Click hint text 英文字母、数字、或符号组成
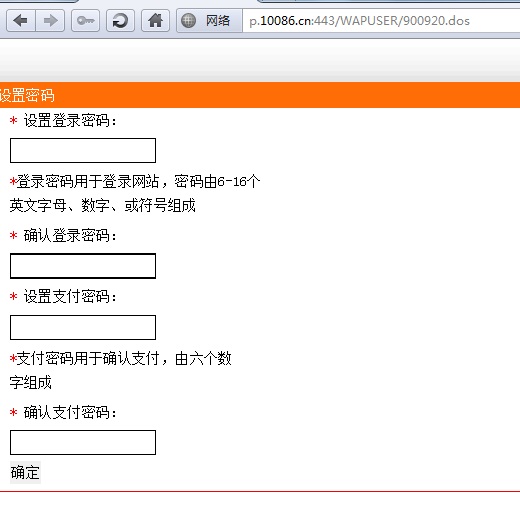Viewport: 520px width, 507px height. [x=102, y=205]
